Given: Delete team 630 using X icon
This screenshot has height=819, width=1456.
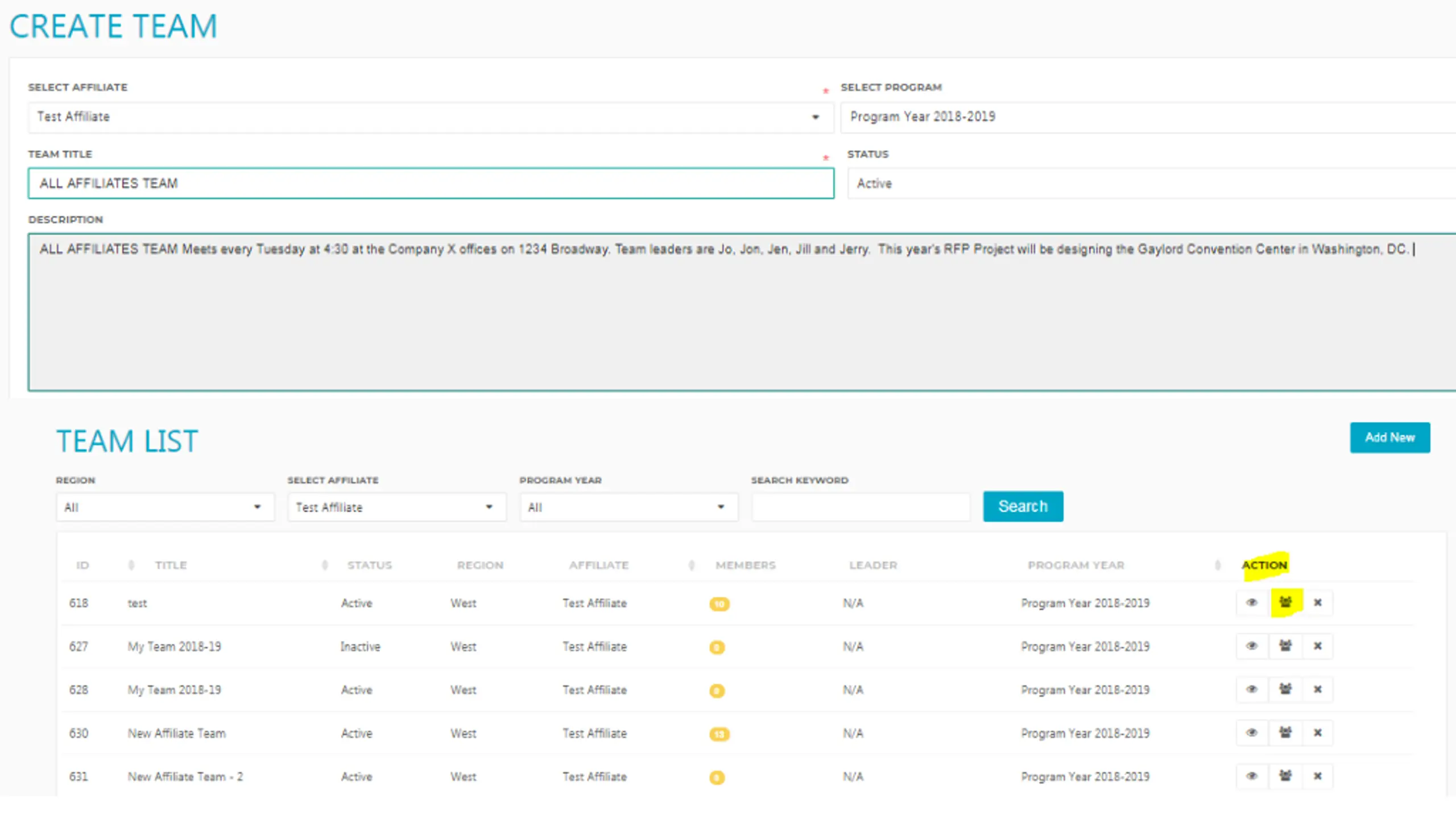Looking at the screenshot, I should (x=1317, y=733).
